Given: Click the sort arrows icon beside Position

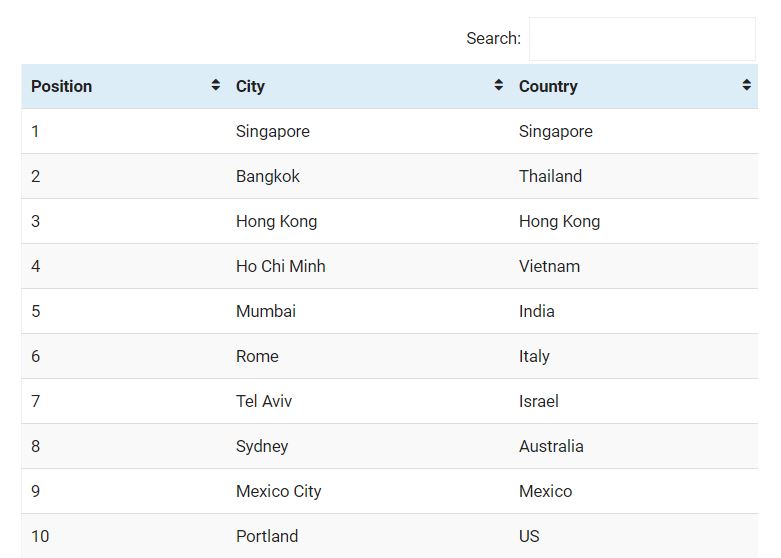Looking at the screenshot, I should click(x=215, y=86).
